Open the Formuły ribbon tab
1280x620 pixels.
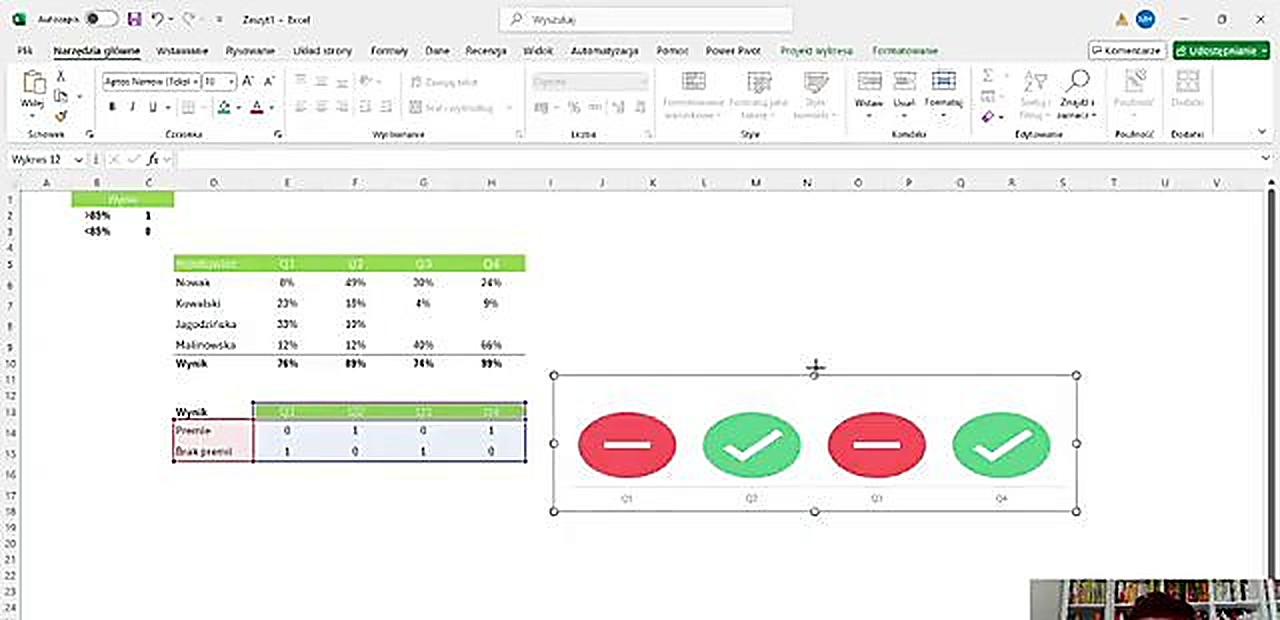[x=389, y=50]
